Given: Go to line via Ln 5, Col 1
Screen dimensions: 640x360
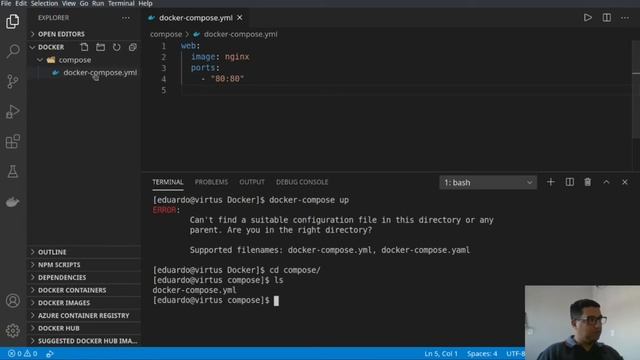Looking at the screenshot, I should [x=441, y=353].
